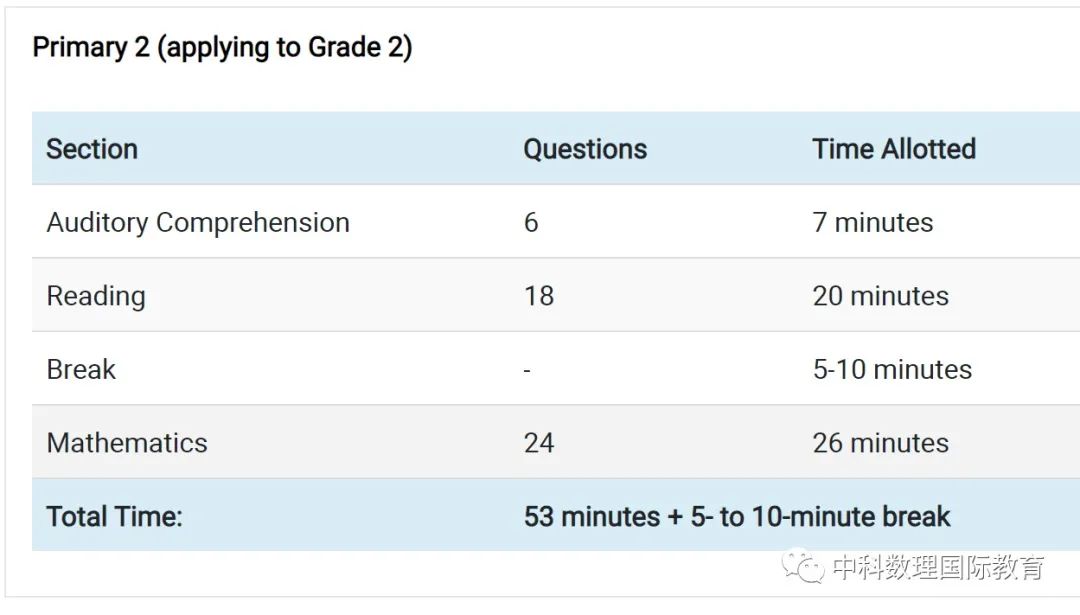Click the 'Primary 2 (applying to Grade 2)' heading
Screen dimensions: 1080x615
pos(222,48)
